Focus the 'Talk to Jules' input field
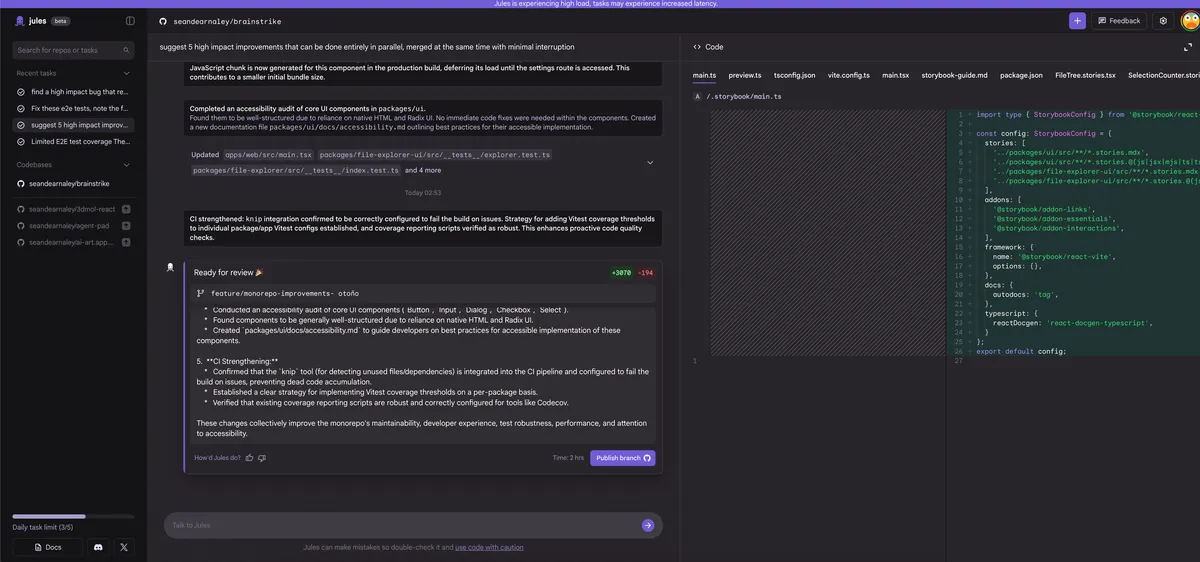Viewport: 1200px width, 562px height. coord(400,525)
